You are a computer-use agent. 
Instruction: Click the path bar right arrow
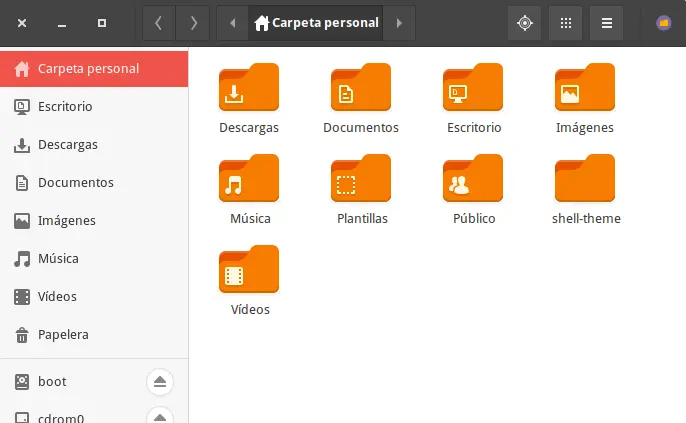pyautogui.click(x=399, y=23)
